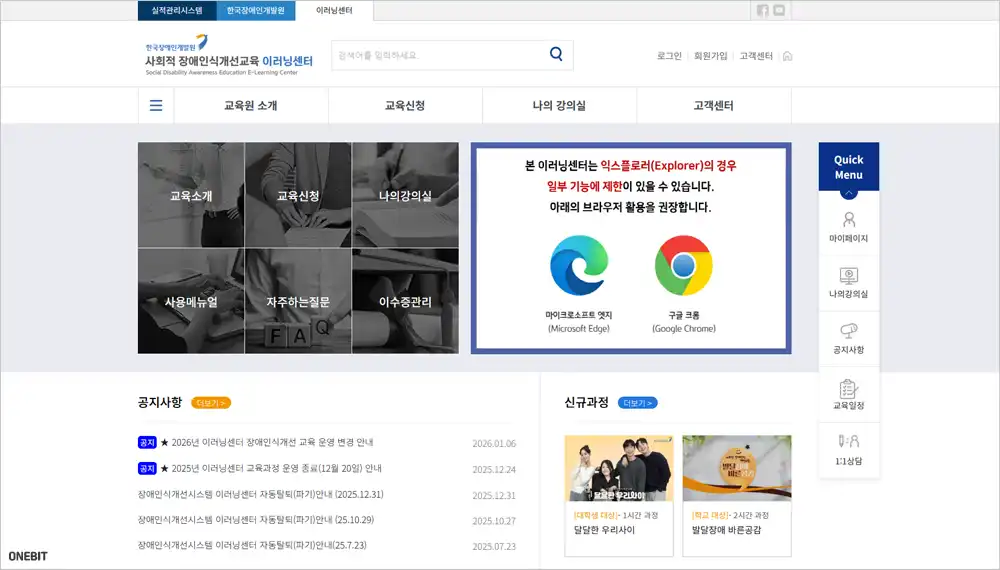The width and height of the screenshot is (1000, 570).
Task: Open the 고객센터 main menu
Action: 714,105
